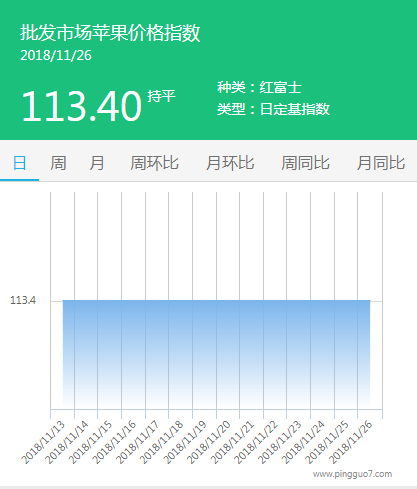Open the 月环比 tab

[x=230, y=163]
